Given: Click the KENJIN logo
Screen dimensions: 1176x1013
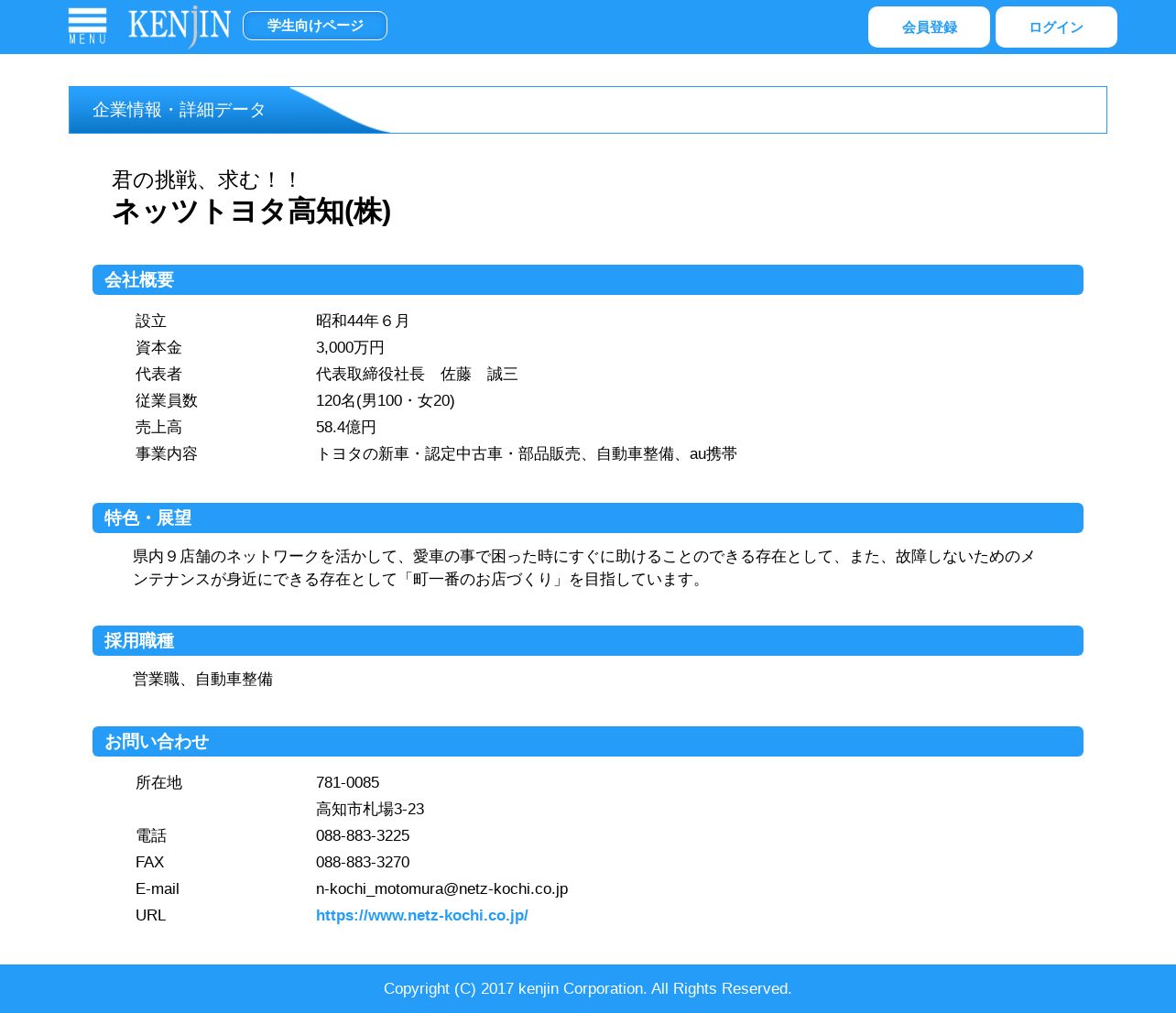Looking at the screenshot, I should coord(180,26).
